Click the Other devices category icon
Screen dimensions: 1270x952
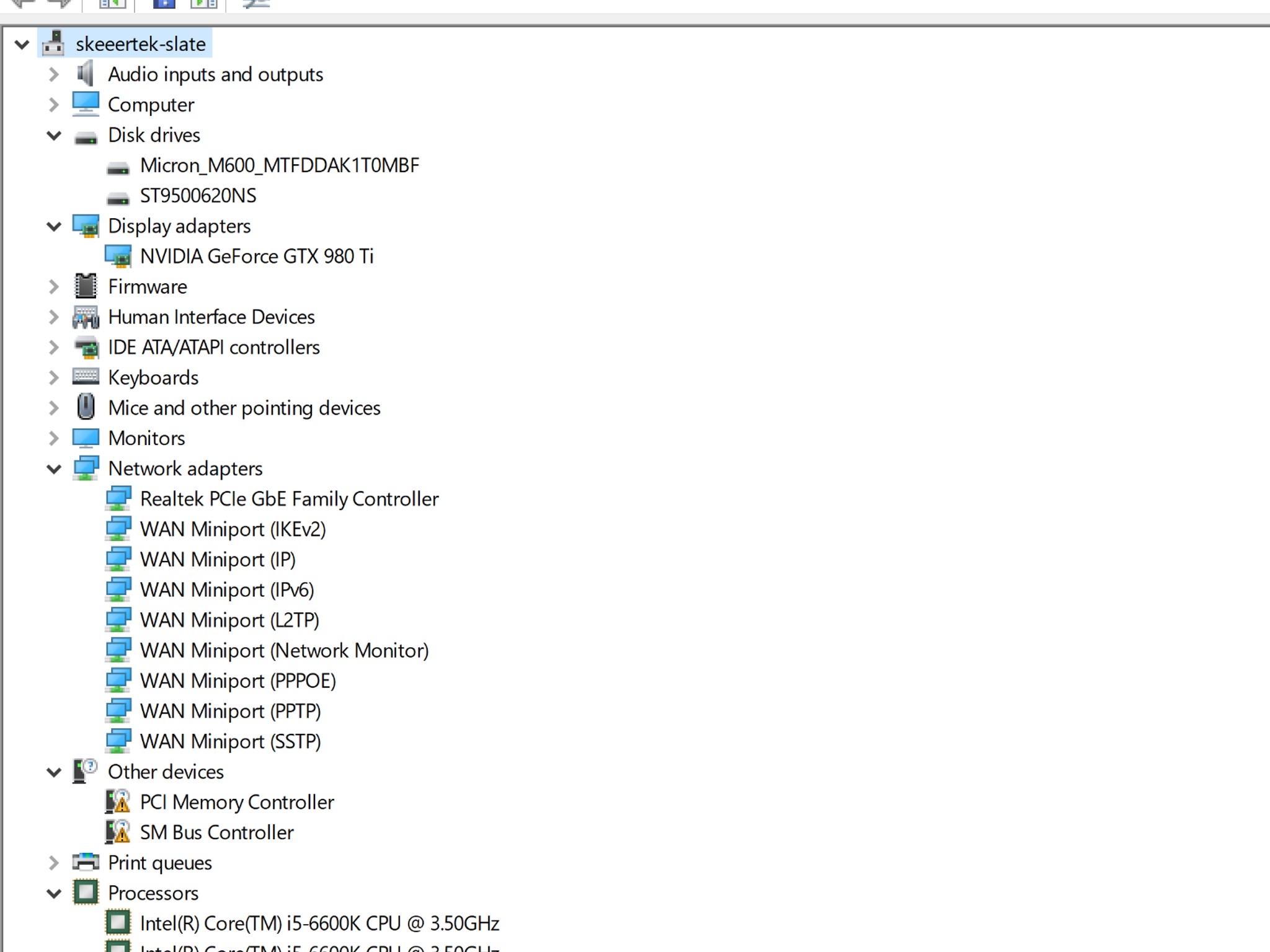click(86, 771)
